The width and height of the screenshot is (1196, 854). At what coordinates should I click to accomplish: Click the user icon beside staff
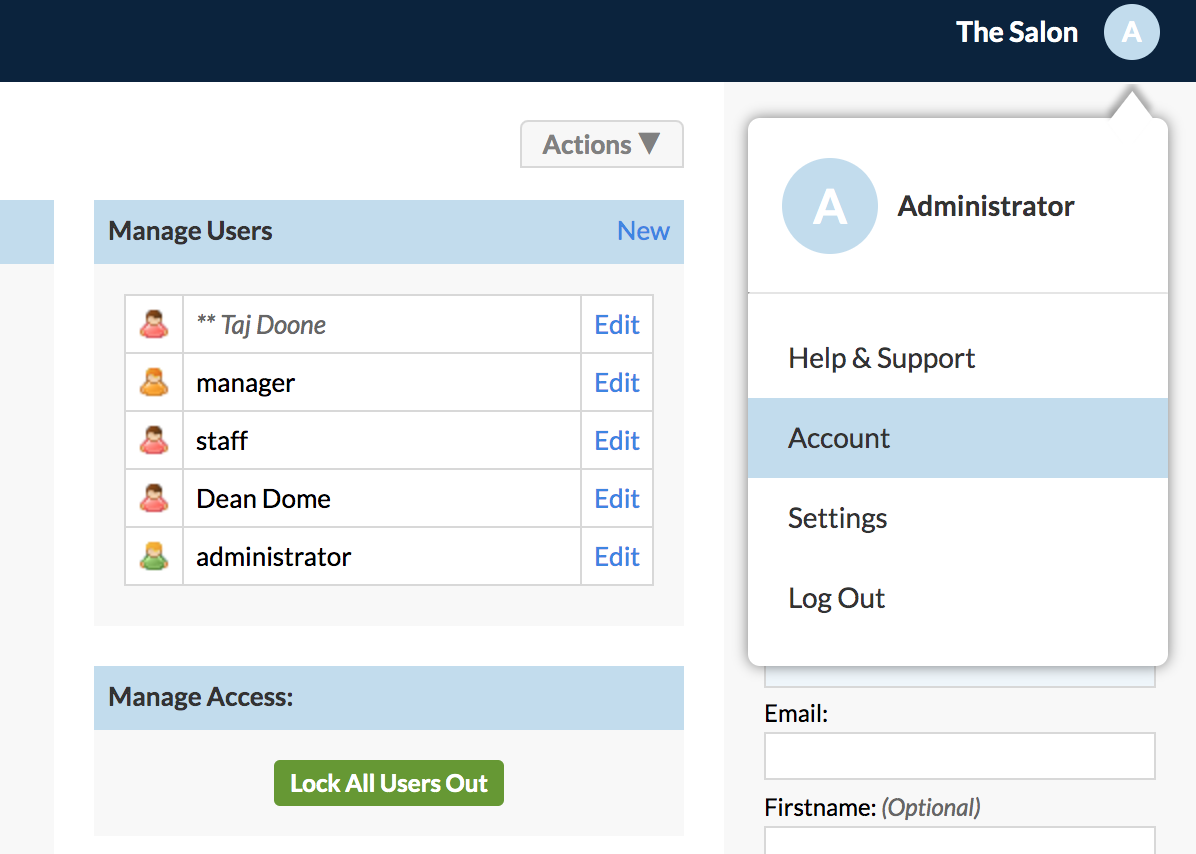[154, 440]
